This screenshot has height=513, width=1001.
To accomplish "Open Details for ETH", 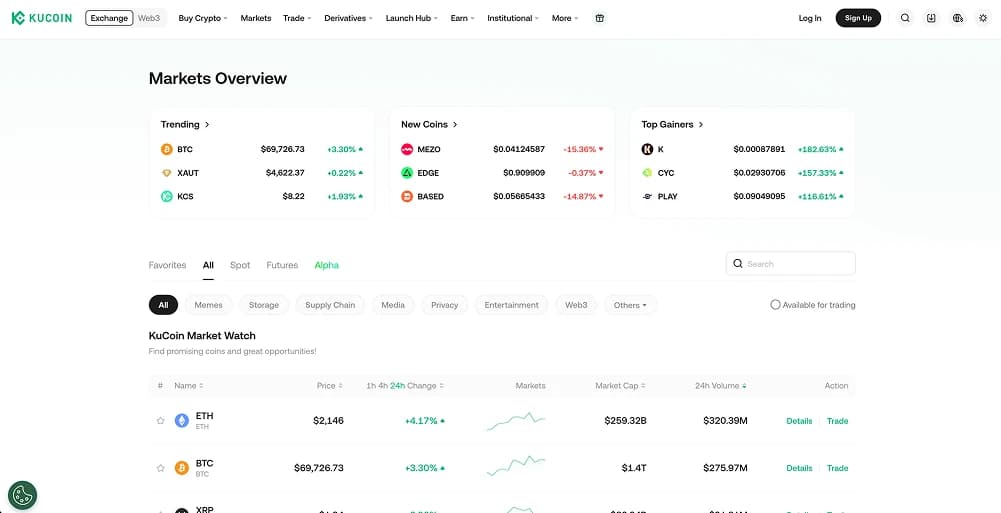I will point(799,420).
